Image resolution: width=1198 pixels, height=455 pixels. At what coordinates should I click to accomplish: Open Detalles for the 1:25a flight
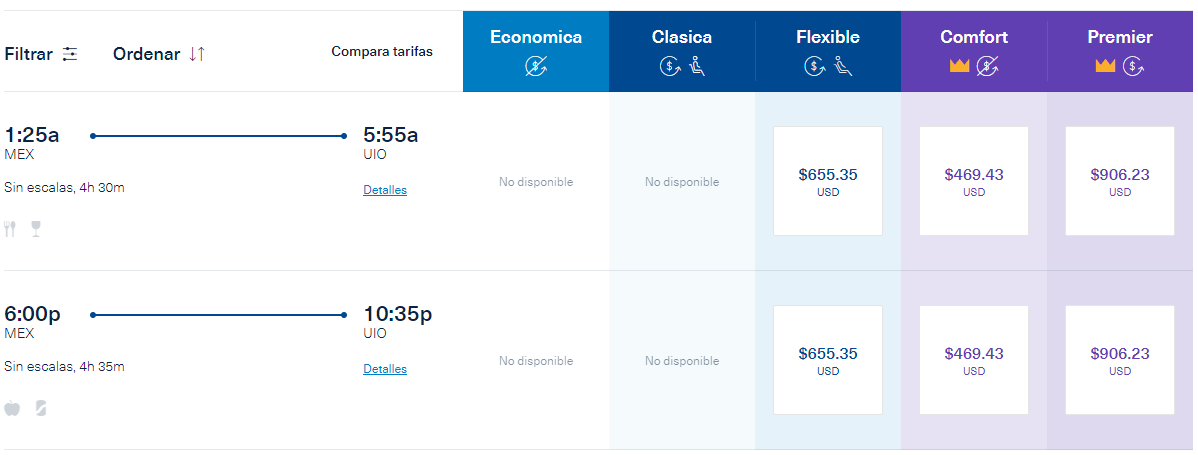coord(385,190)
